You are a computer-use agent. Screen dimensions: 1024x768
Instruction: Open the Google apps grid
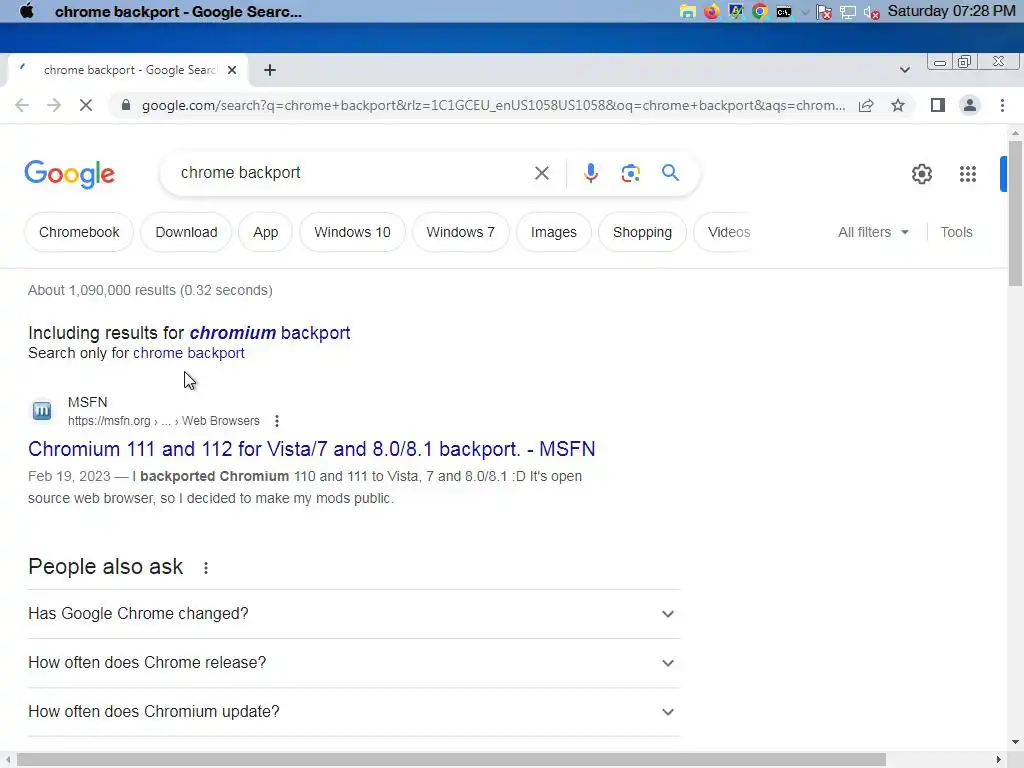967,174
